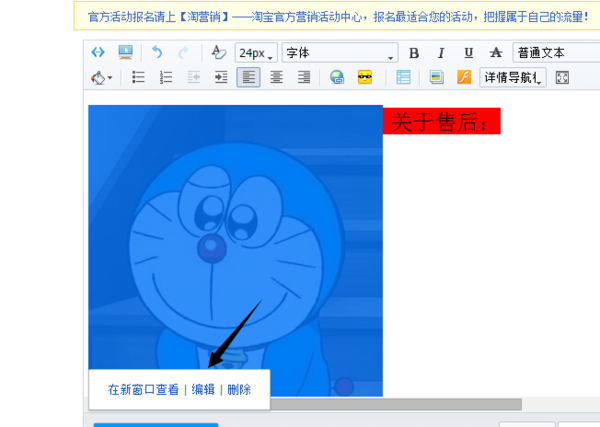Undo the last edit

pos(157,52)
